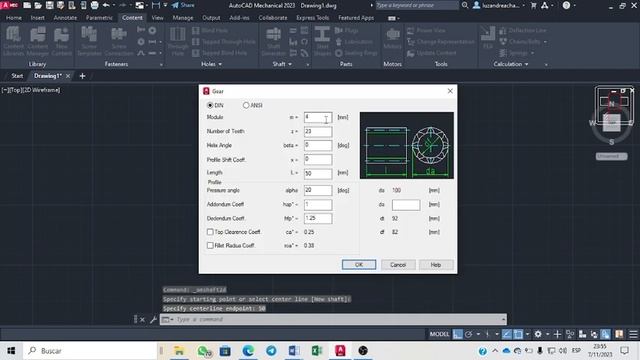
Task: Open the Express Tools ribbon tab
Action: tap(313, 18)
